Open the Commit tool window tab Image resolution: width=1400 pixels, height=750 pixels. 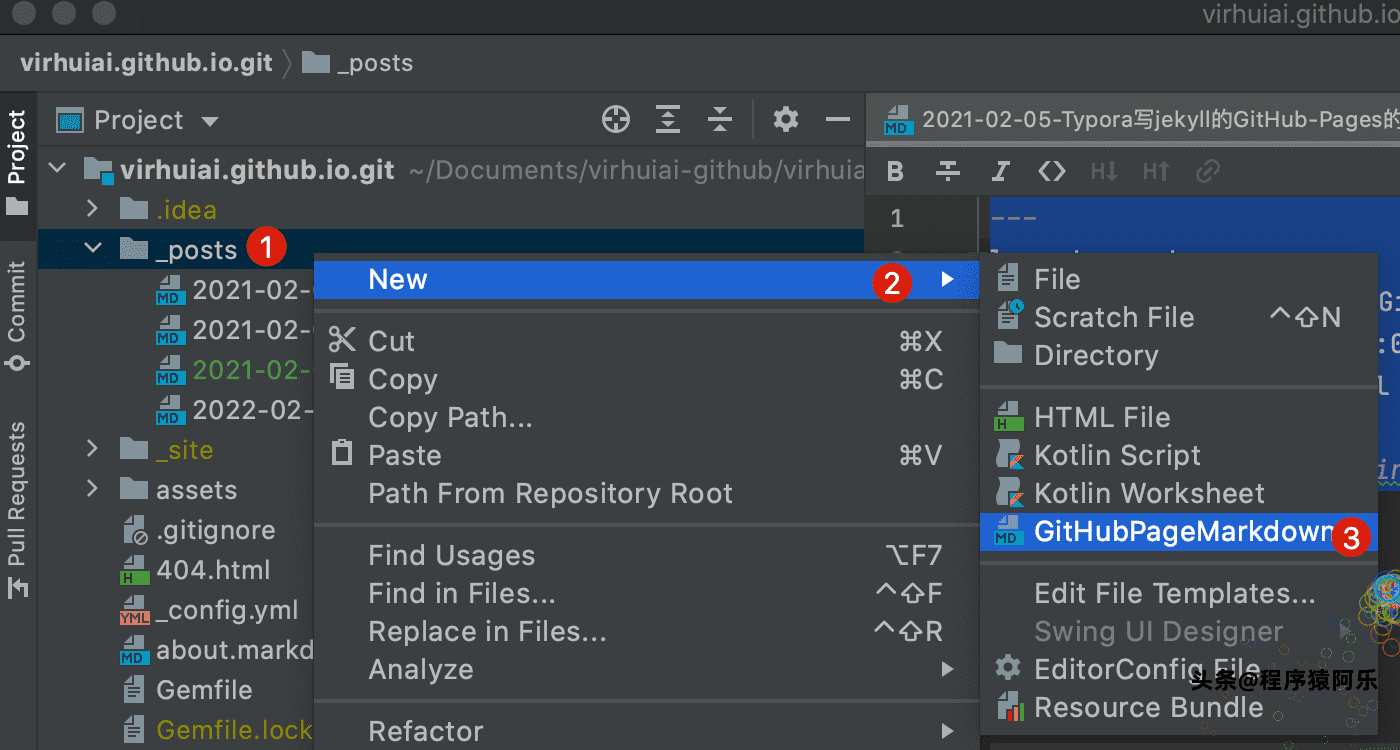pyautogui.click(x=17, y=314)
